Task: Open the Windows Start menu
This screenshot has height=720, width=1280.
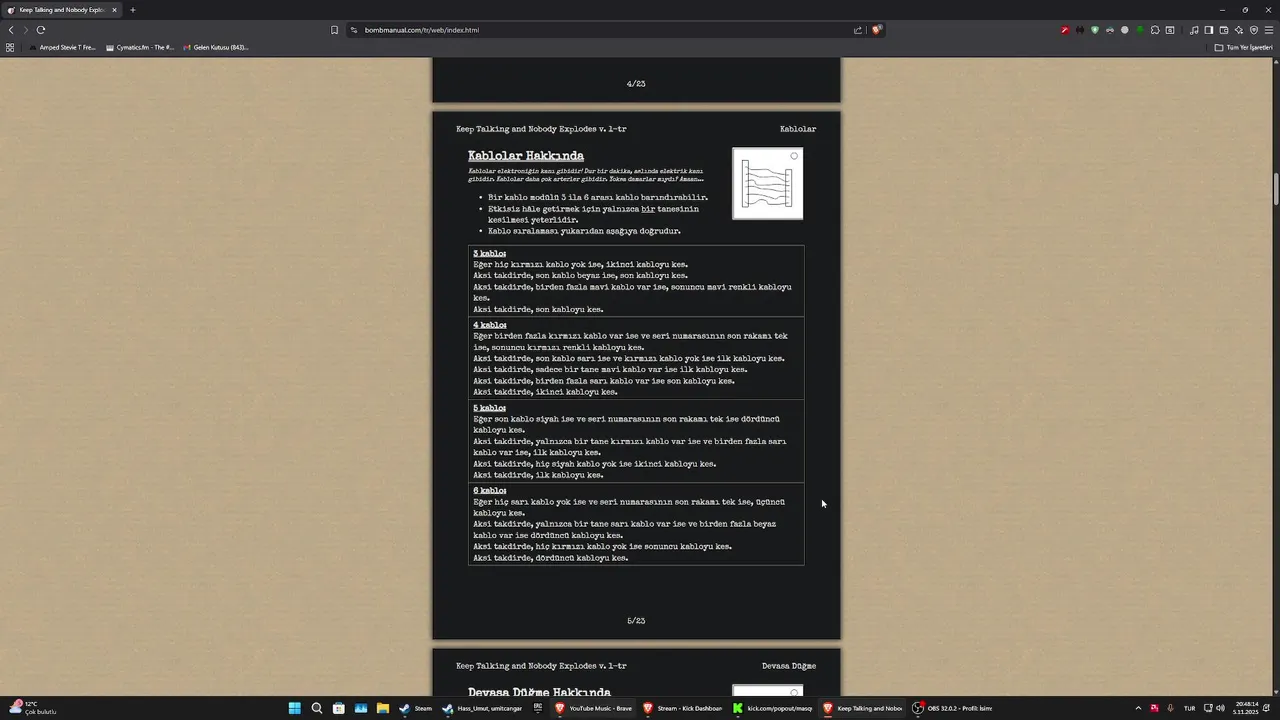Action: pos(295,708)
